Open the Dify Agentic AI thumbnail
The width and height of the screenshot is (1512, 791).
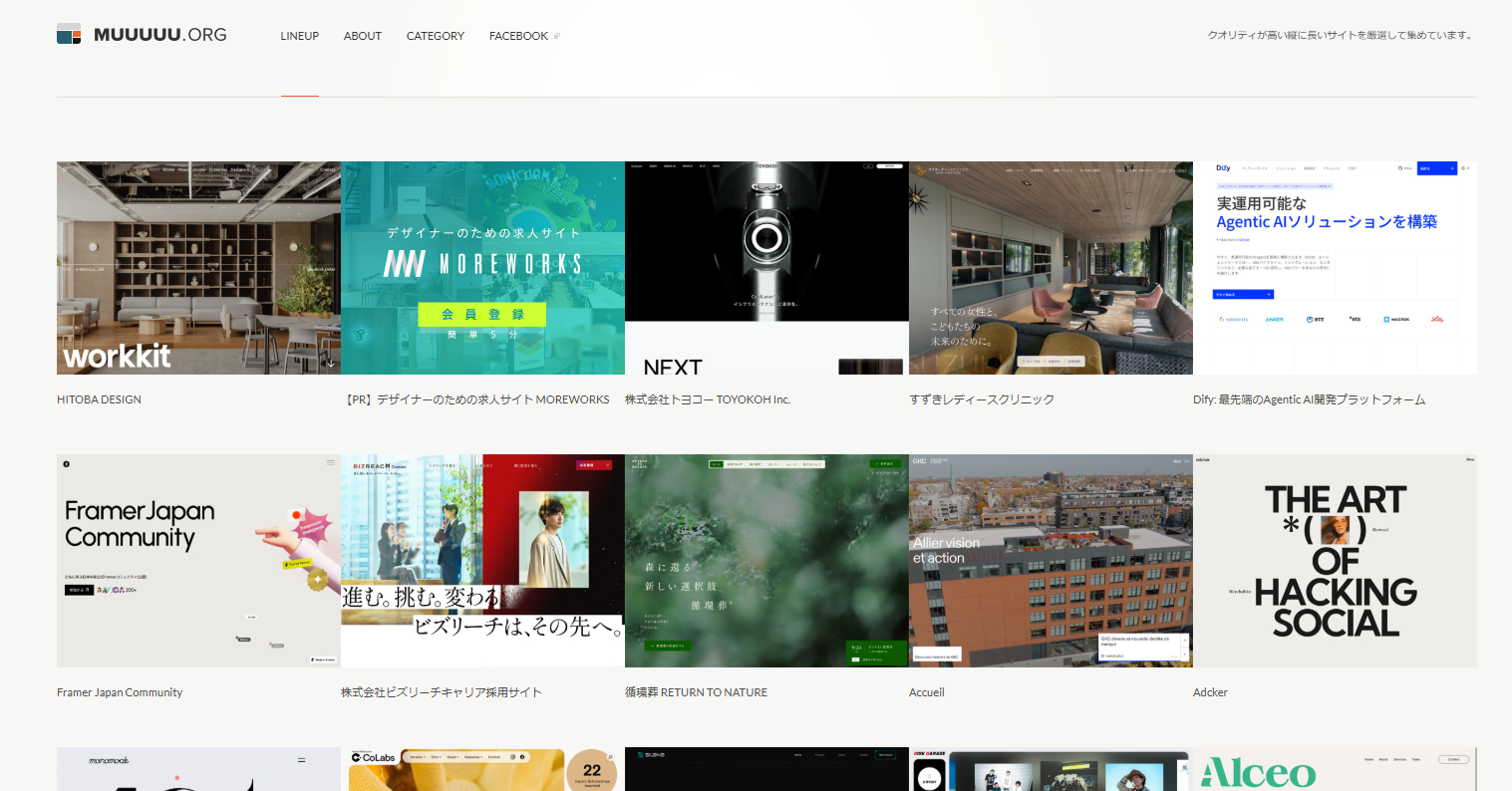[x=1335, y=268]
